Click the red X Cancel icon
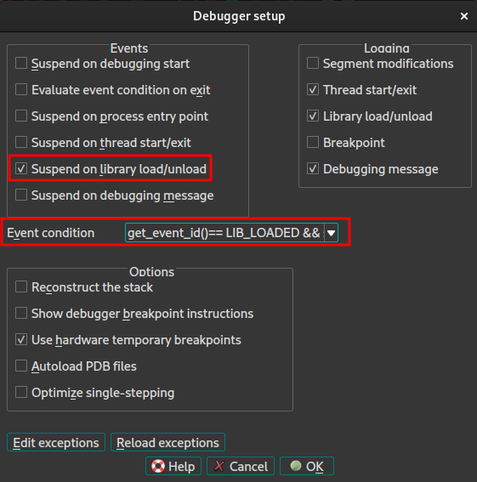477x482 pixels. 219,466
